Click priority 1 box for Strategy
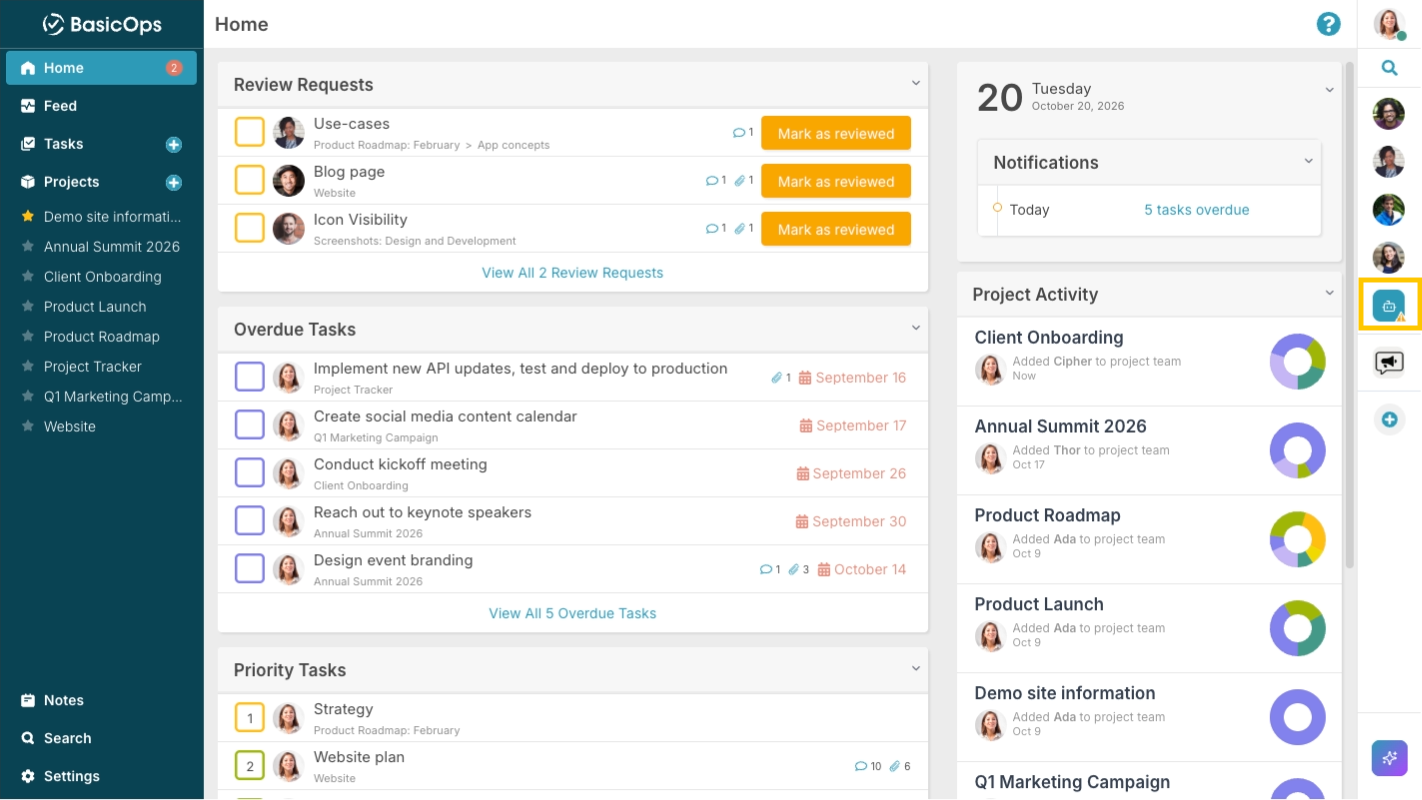This screenshot has width=1422, height=800. coord(249,717)
